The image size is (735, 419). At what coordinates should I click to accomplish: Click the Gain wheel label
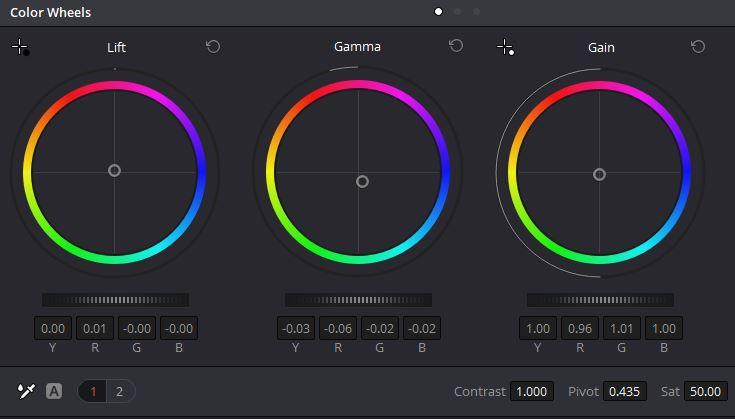tap(601, 47)
